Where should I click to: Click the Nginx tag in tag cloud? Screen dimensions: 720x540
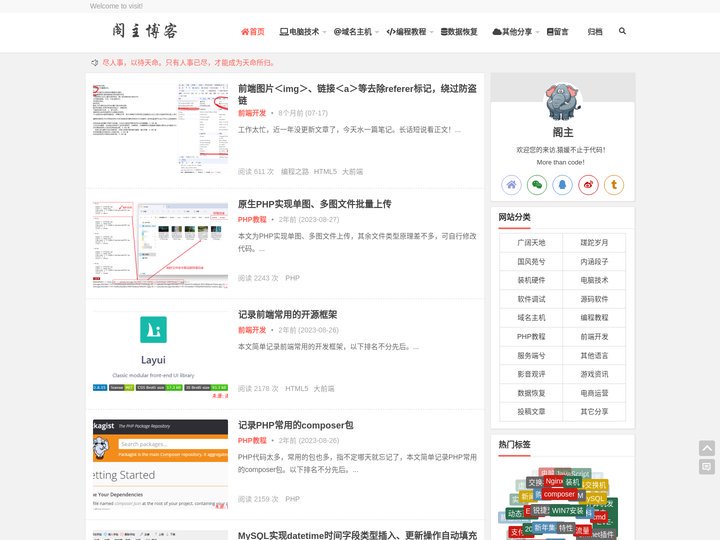point(553,481)
